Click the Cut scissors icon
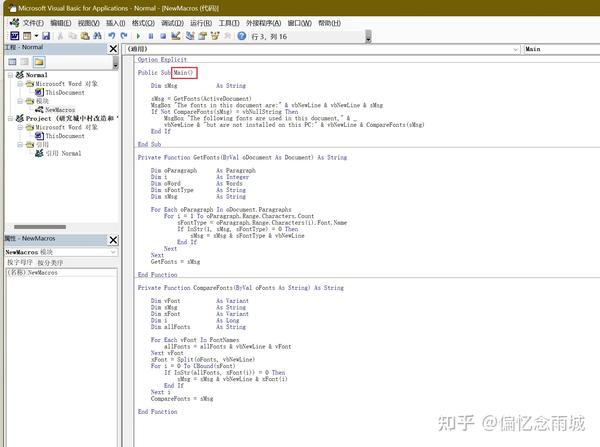 (x=60, y=36)
